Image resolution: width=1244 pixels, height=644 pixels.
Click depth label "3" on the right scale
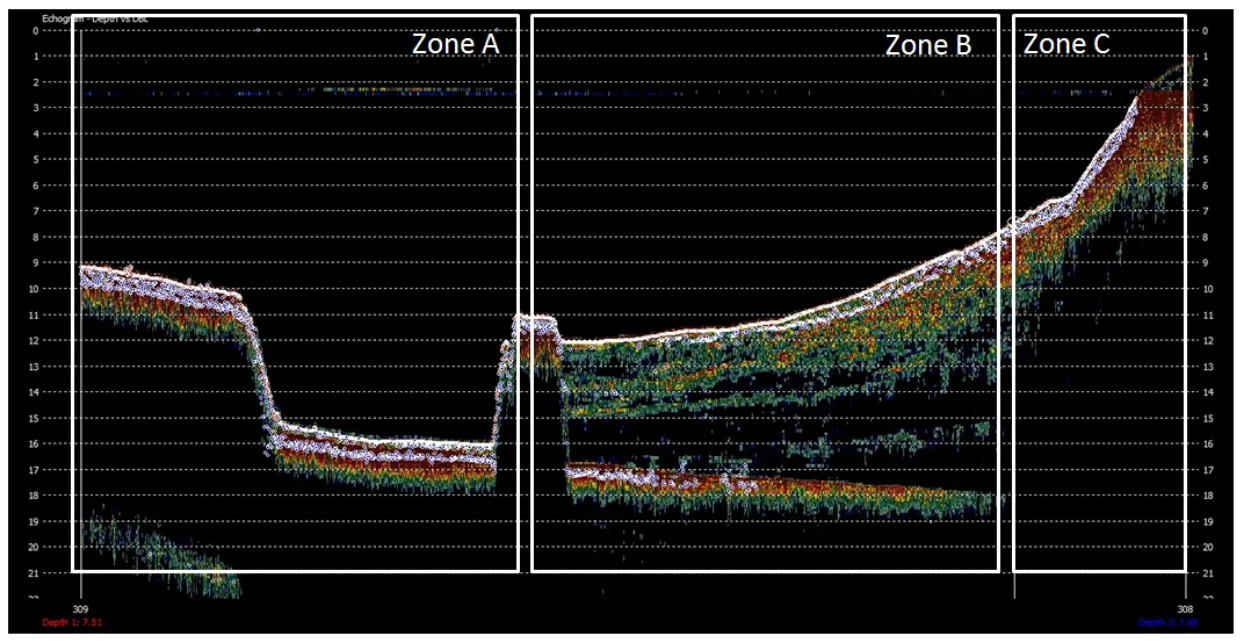point(1205,108)
